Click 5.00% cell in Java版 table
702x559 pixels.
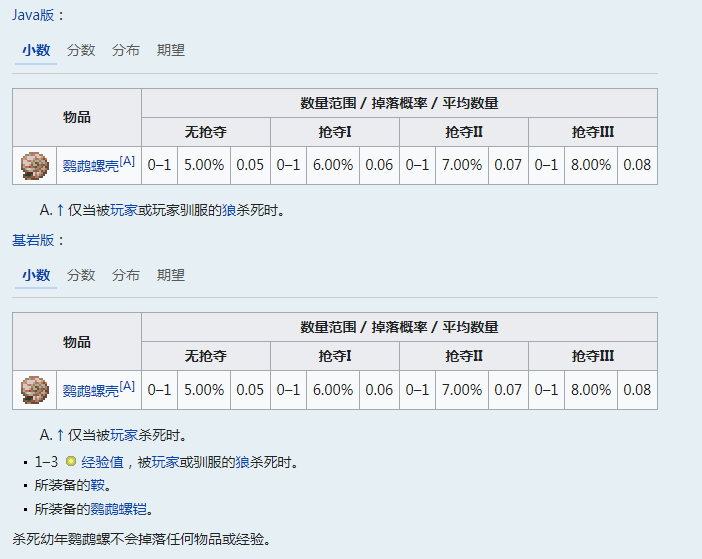(204, 165)
